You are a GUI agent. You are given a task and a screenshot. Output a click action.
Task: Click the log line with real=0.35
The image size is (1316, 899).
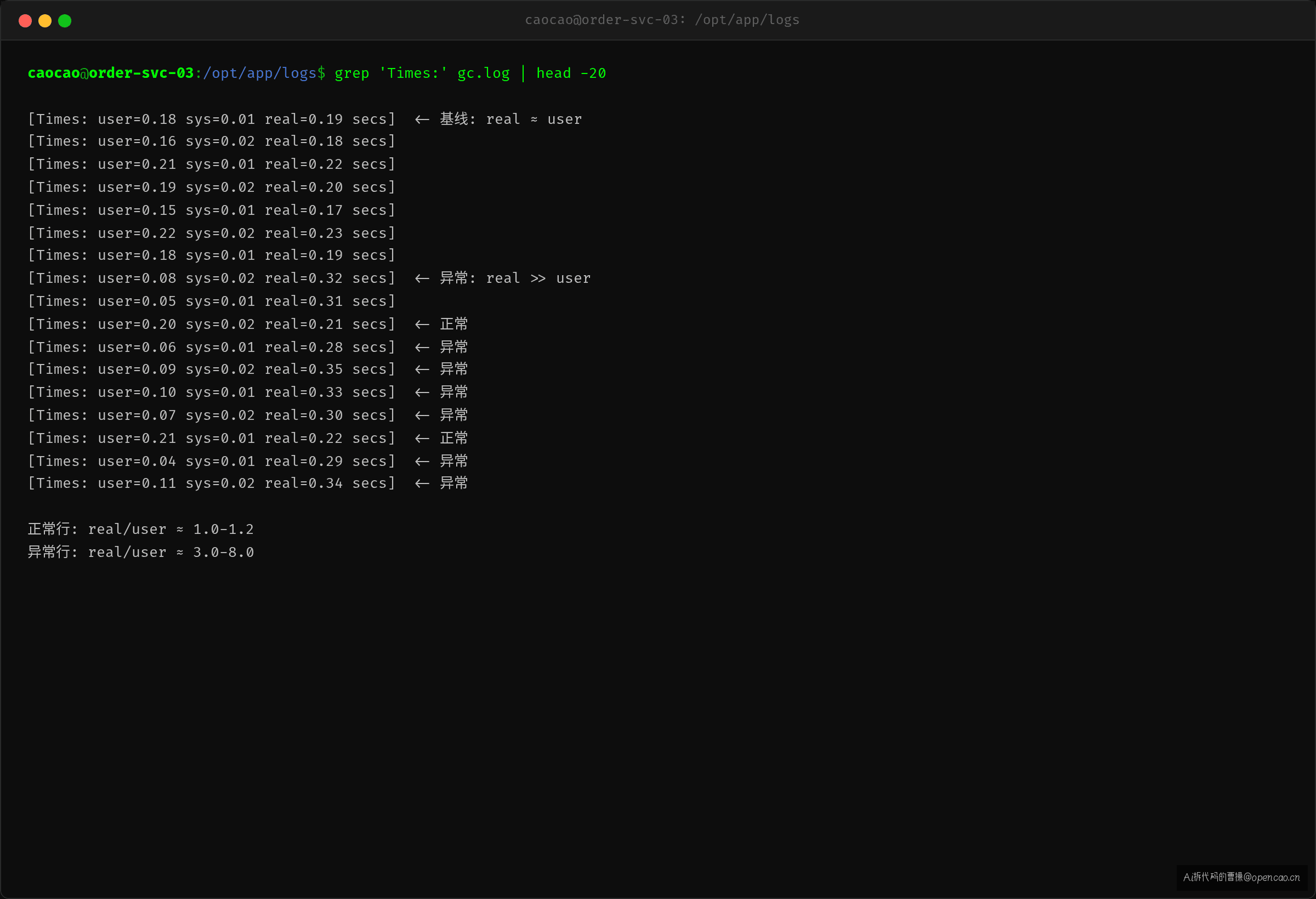[211, 369]
